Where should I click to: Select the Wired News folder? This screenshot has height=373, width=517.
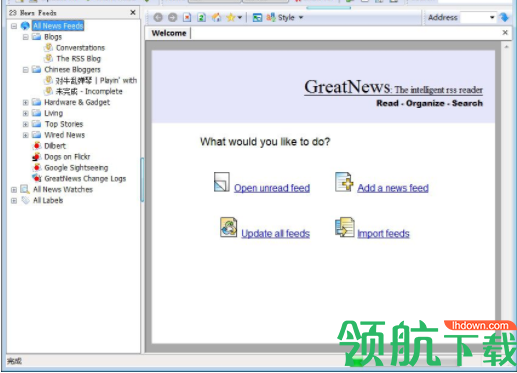[64, 135]
